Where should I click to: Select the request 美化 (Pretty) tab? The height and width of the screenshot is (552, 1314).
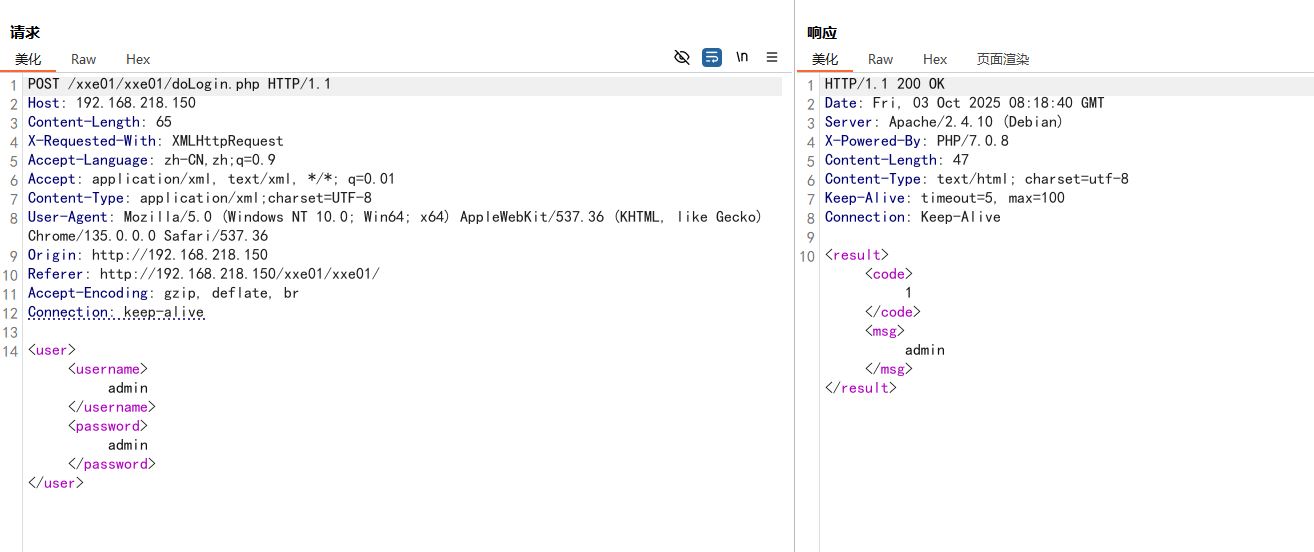pos(28,59)
